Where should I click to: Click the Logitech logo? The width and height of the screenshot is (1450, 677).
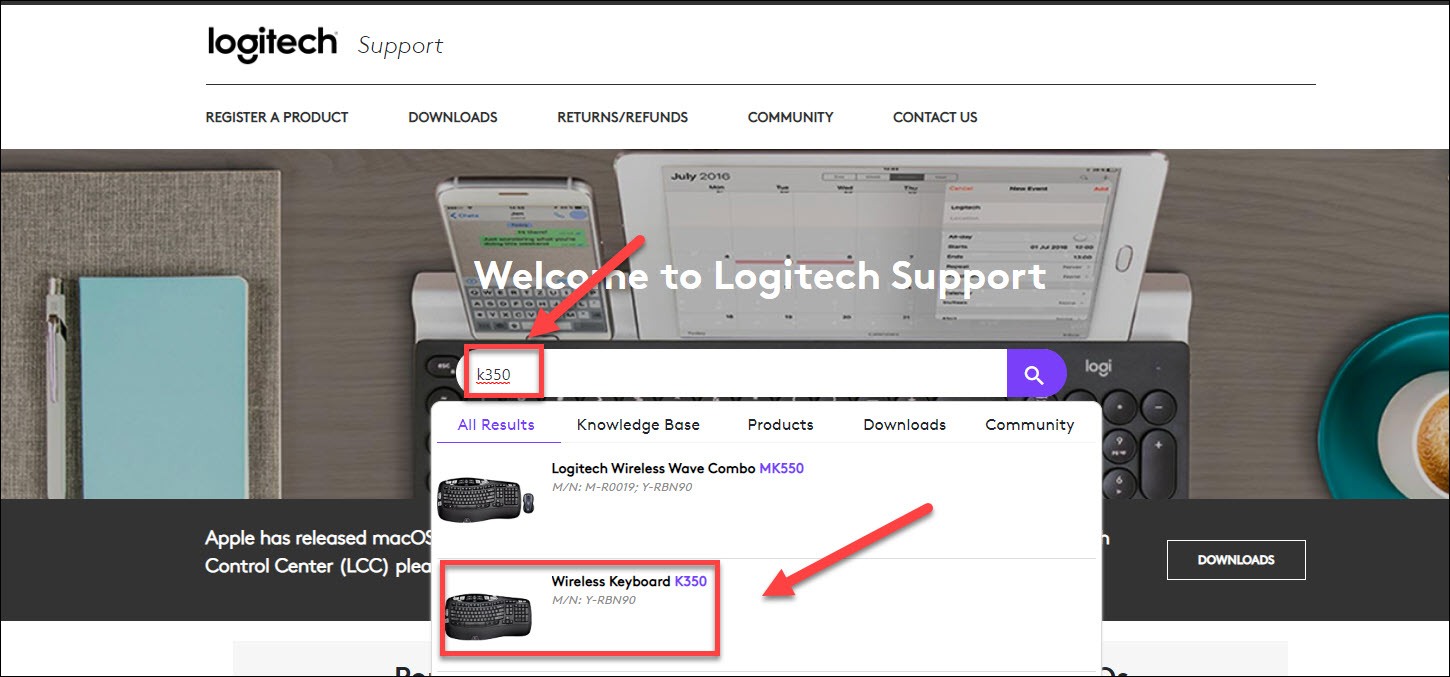point(271,42)
